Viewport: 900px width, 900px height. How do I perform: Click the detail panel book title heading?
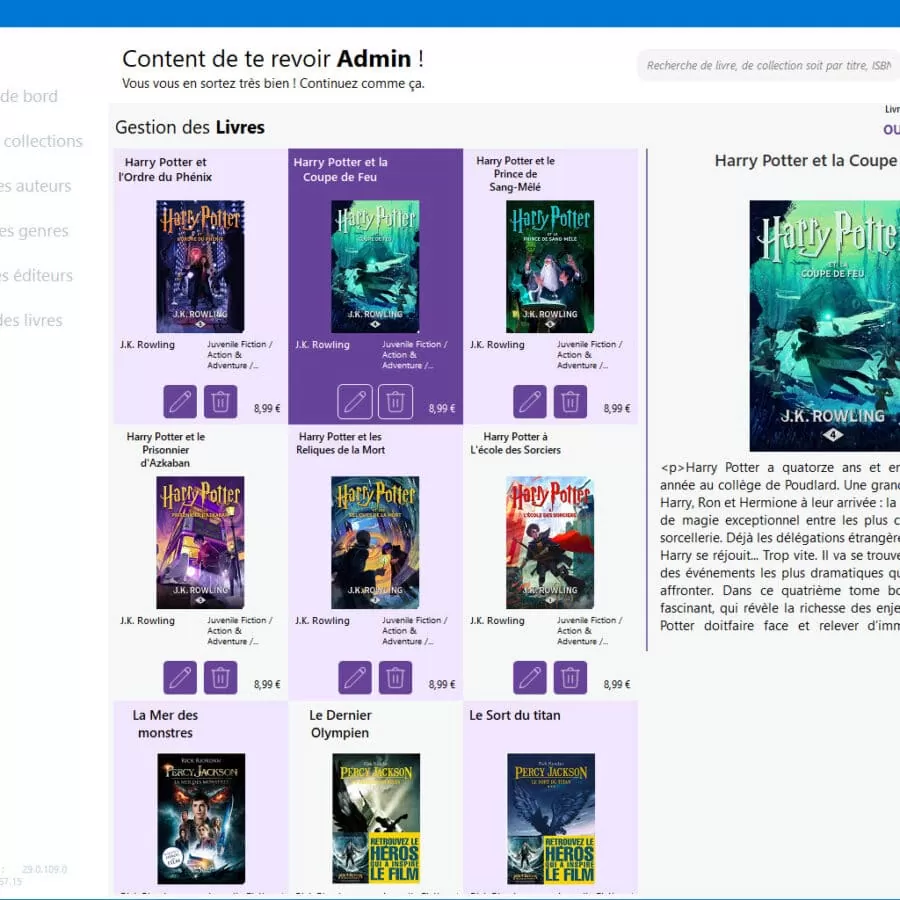tap(807, 161)
